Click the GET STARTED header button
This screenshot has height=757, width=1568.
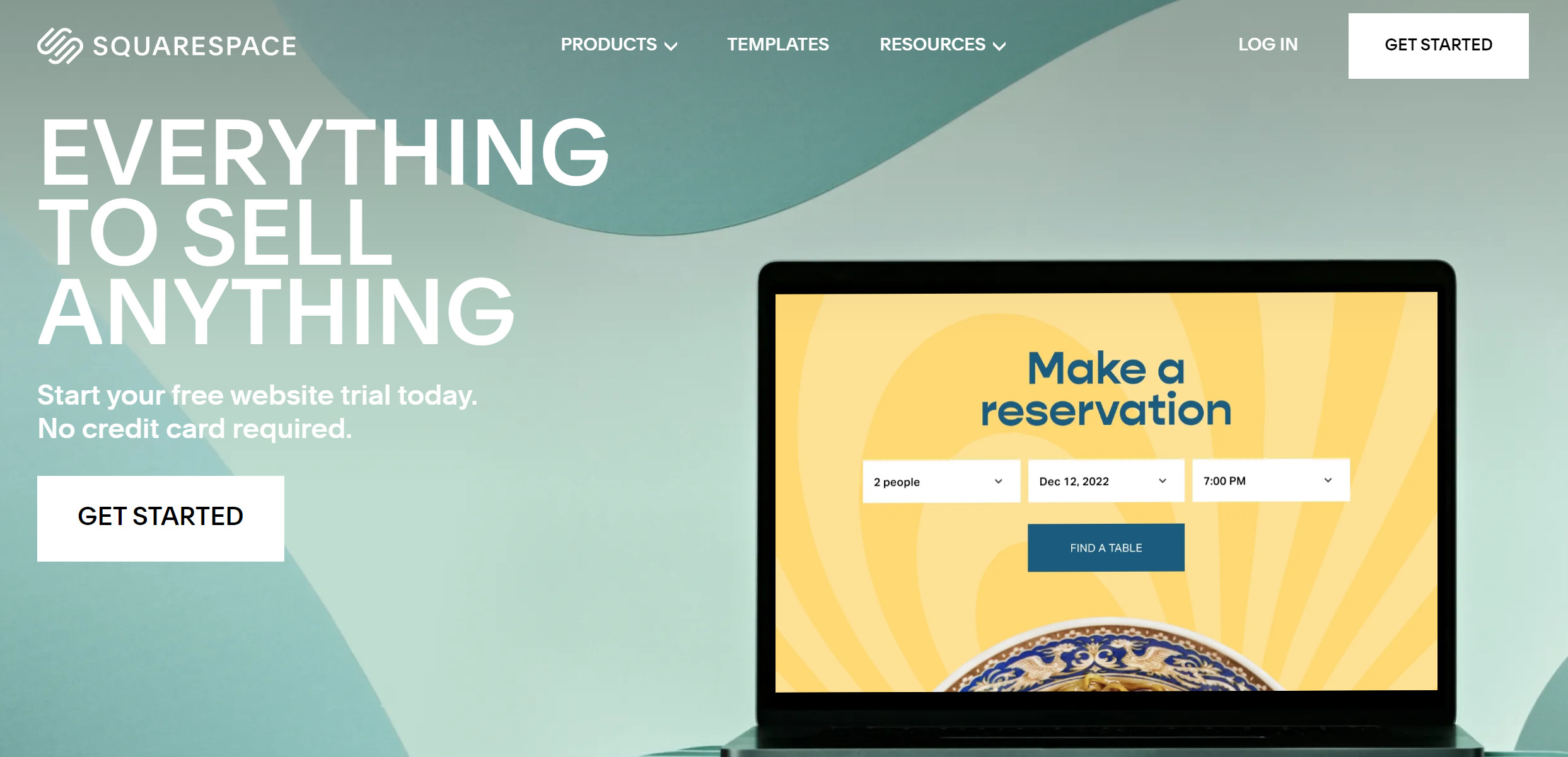[x=1440, y=44]
